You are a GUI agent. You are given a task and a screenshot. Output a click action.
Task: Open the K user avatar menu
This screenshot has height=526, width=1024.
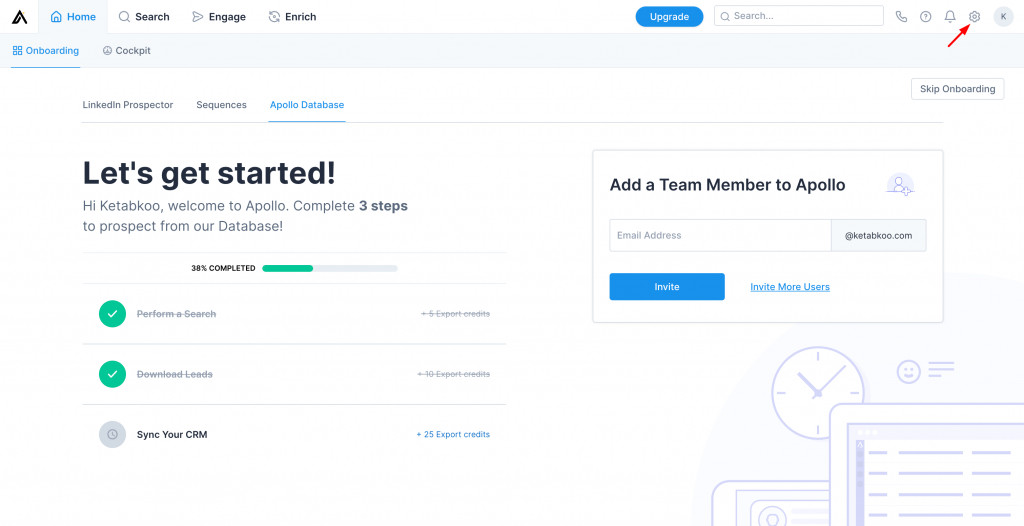[x=1003, y=17]
